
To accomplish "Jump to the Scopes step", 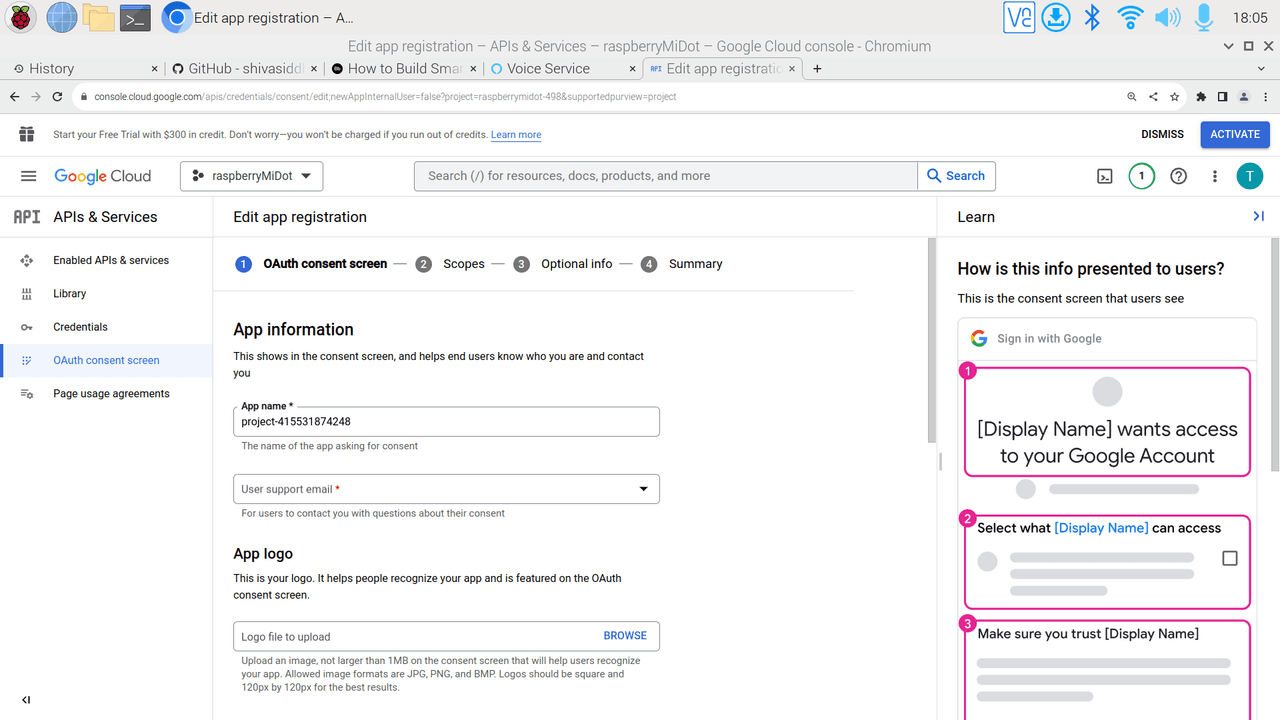I will (x=451, y=264).
